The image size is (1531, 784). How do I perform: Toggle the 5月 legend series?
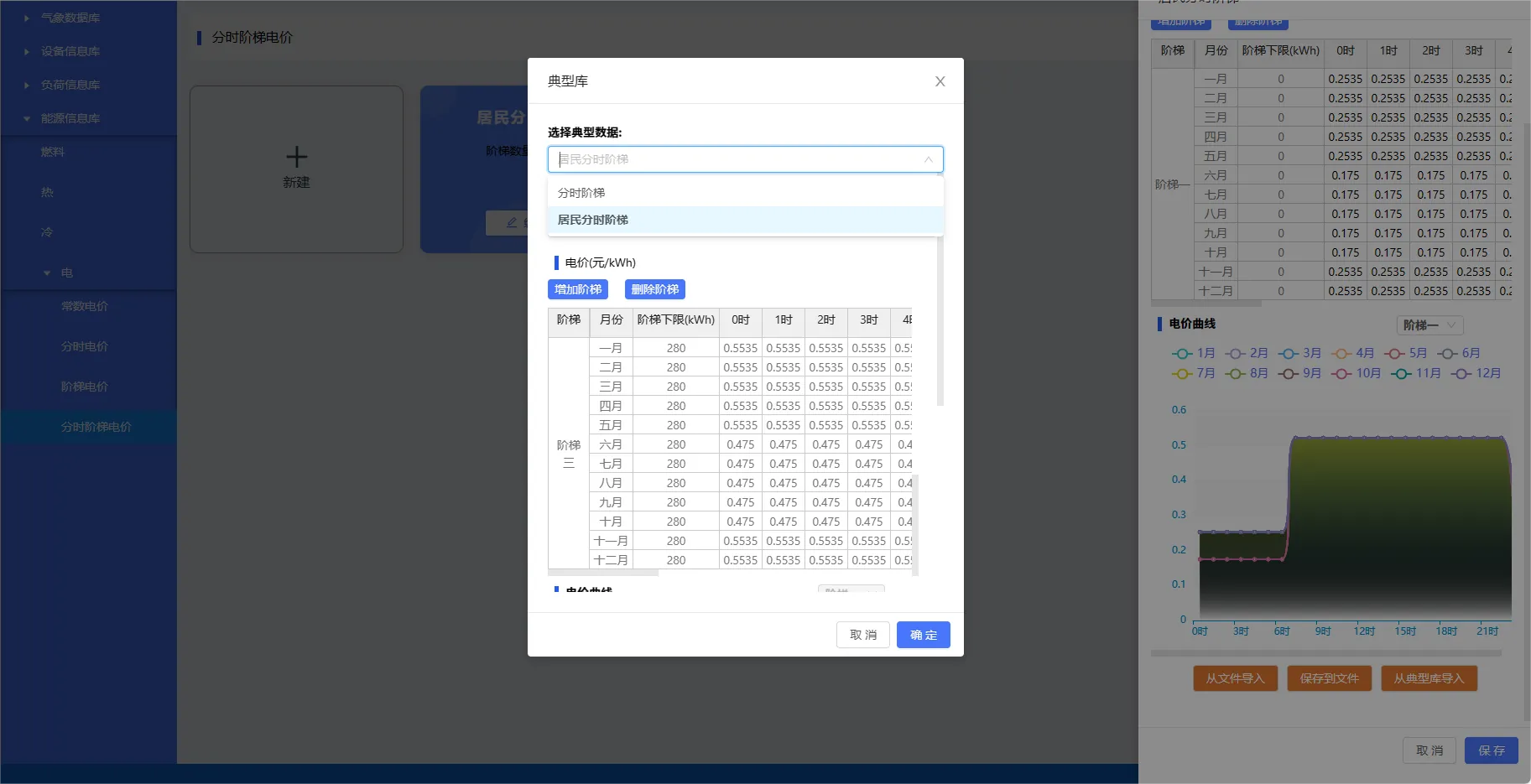pyautogui.click(x=1405, y=353)
